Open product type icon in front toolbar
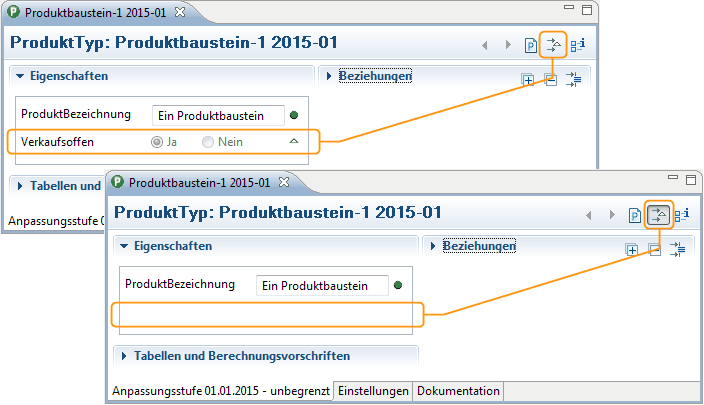Image resolution: width=704 pixels, height=405 pixels. click(634, 215)
